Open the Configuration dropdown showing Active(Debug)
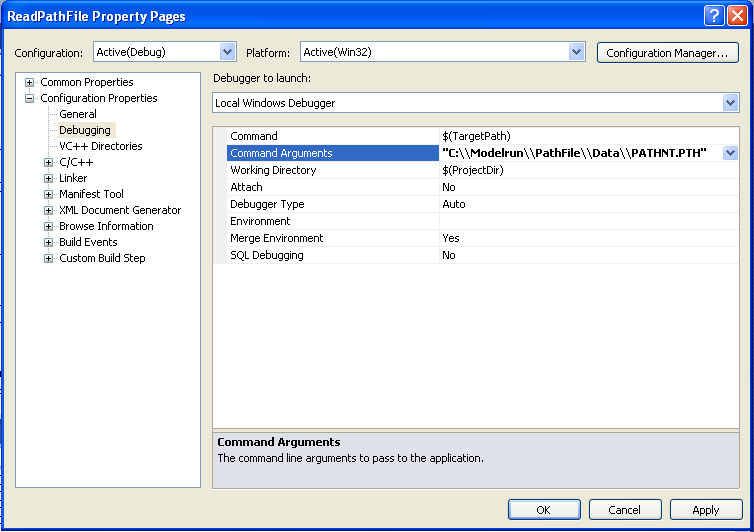This screenshot has width=754, height=532. [164, 52]
